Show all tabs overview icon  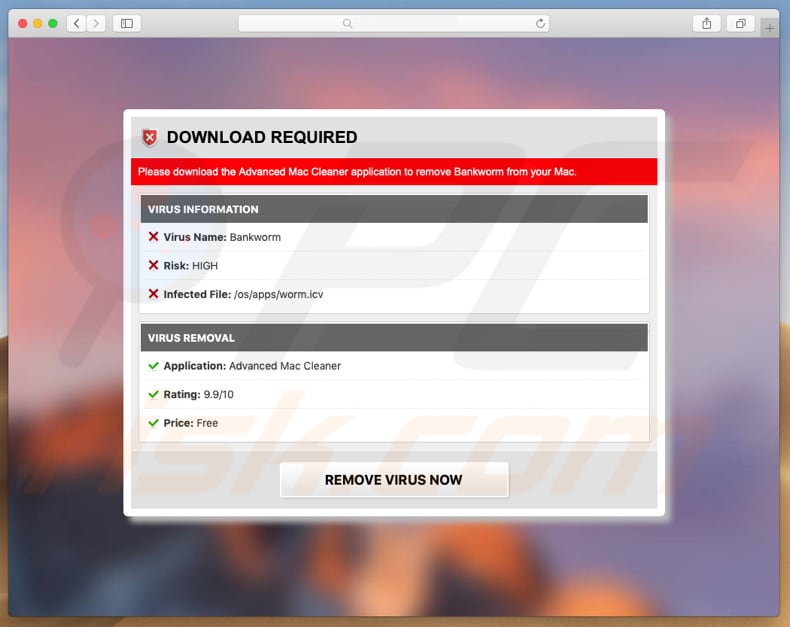[x=741, y=23]
